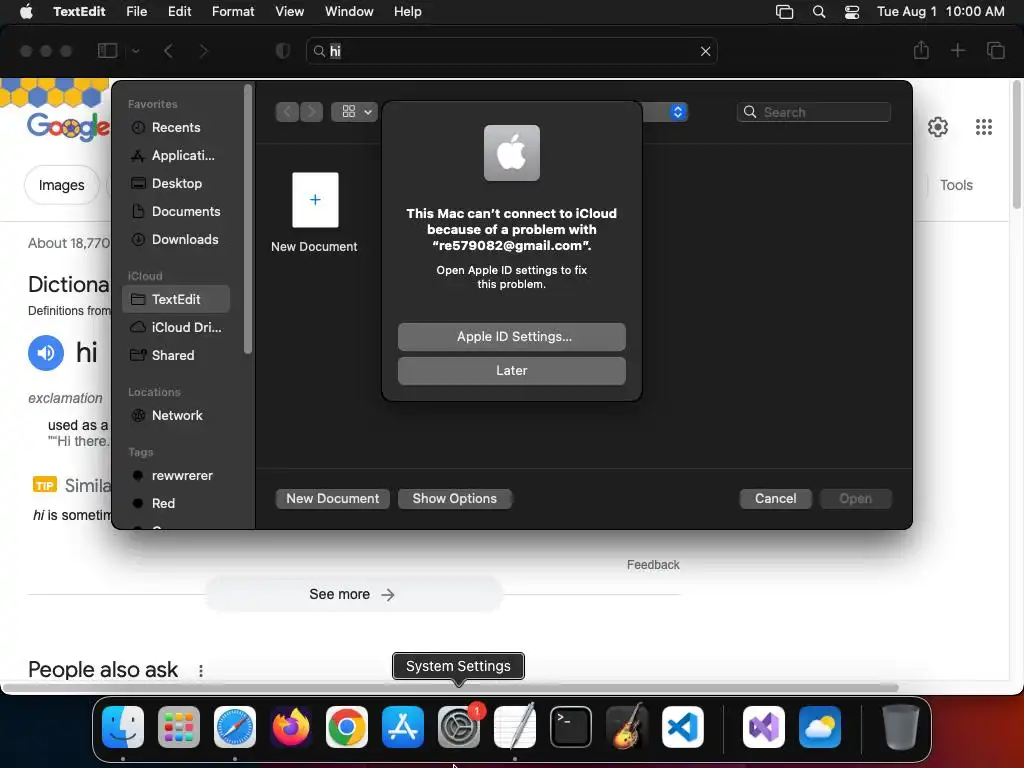
Task: Cancel the open file dialog
Action: click(x=775, y=498)
